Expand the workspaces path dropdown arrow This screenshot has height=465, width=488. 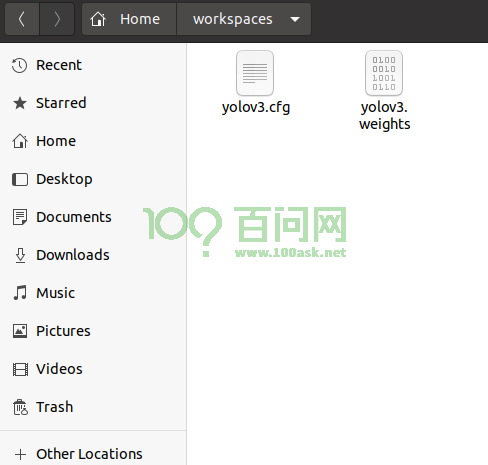(x=295, y=19)
